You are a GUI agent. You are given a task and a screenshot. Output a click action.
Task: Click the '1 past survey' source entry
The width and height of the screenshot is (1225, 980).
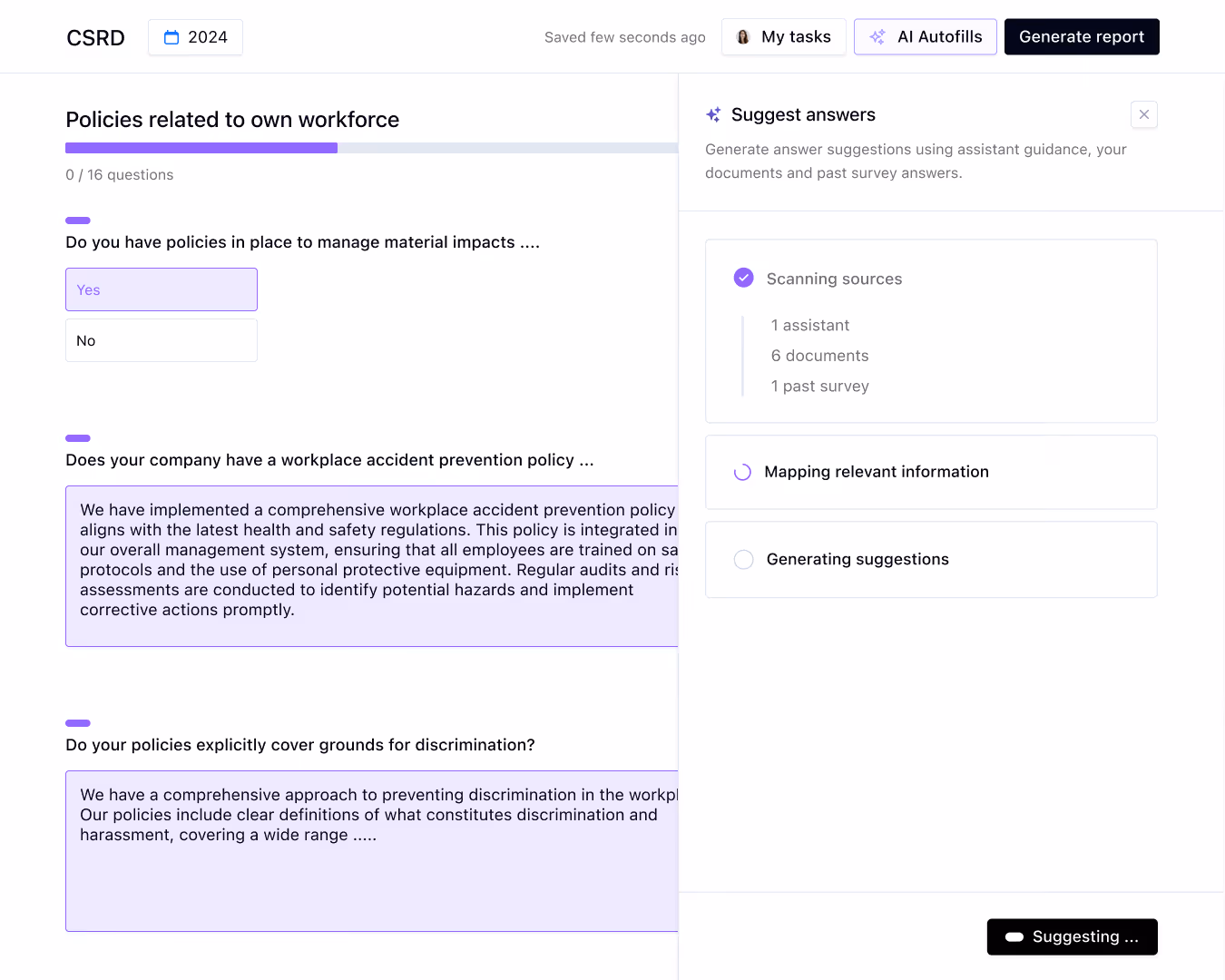tap(820, 386)
